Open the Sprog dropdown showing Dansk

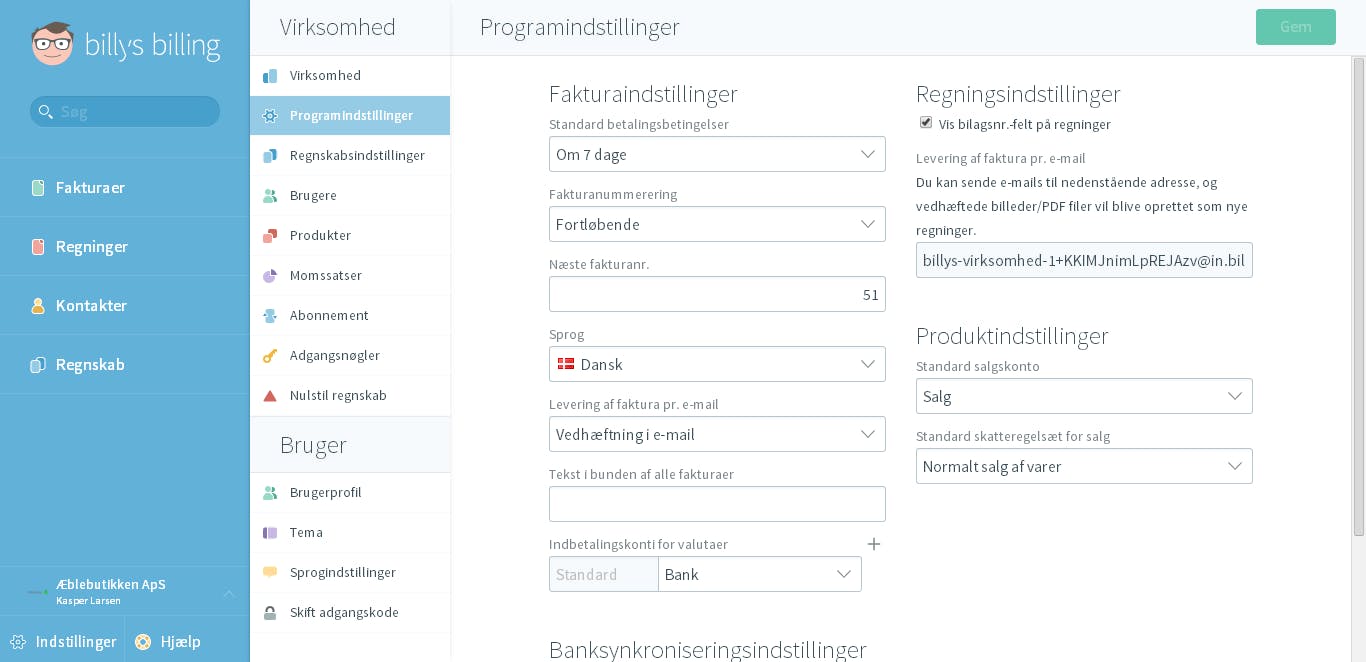pos(717,364)
